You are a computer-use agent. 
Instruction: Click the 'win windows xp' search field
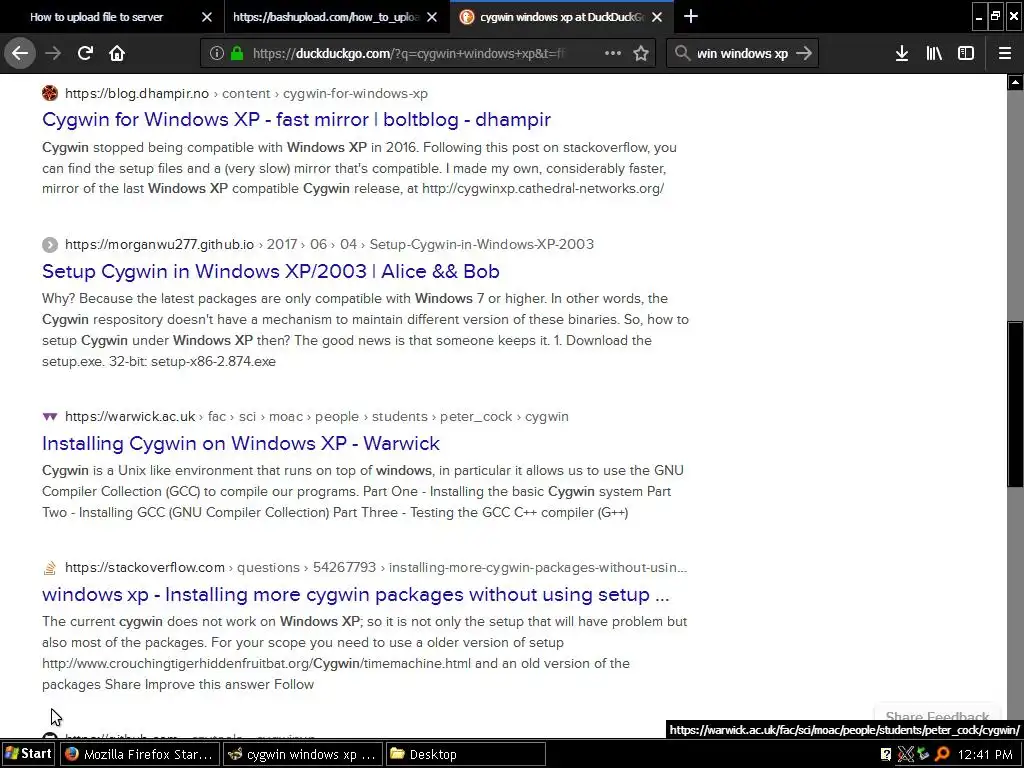(743, 54)
